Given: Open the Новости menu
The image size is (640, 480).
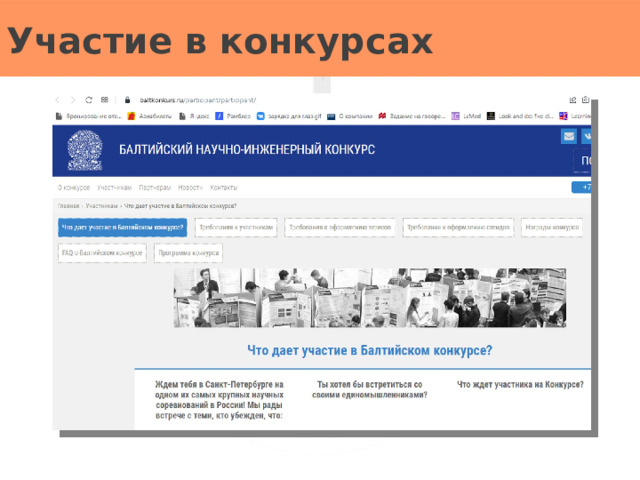Looking at the screenshot, I should point(190,187).
